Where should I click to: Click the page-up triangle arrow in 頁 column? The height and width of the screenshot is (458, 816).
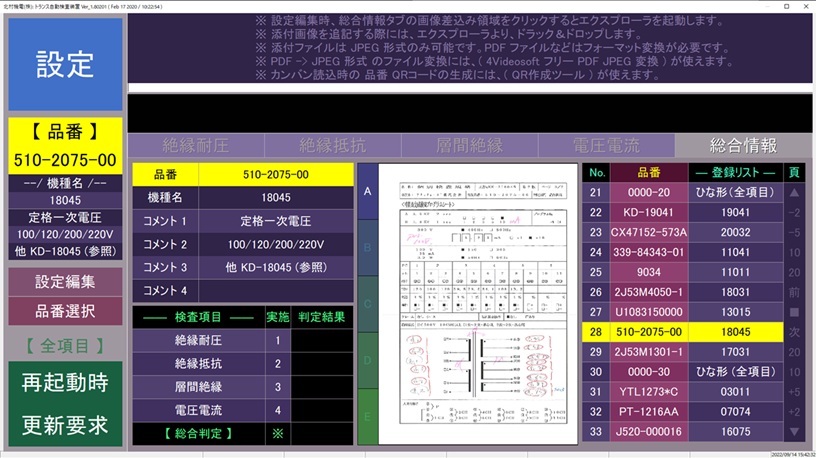click(795, 192)
